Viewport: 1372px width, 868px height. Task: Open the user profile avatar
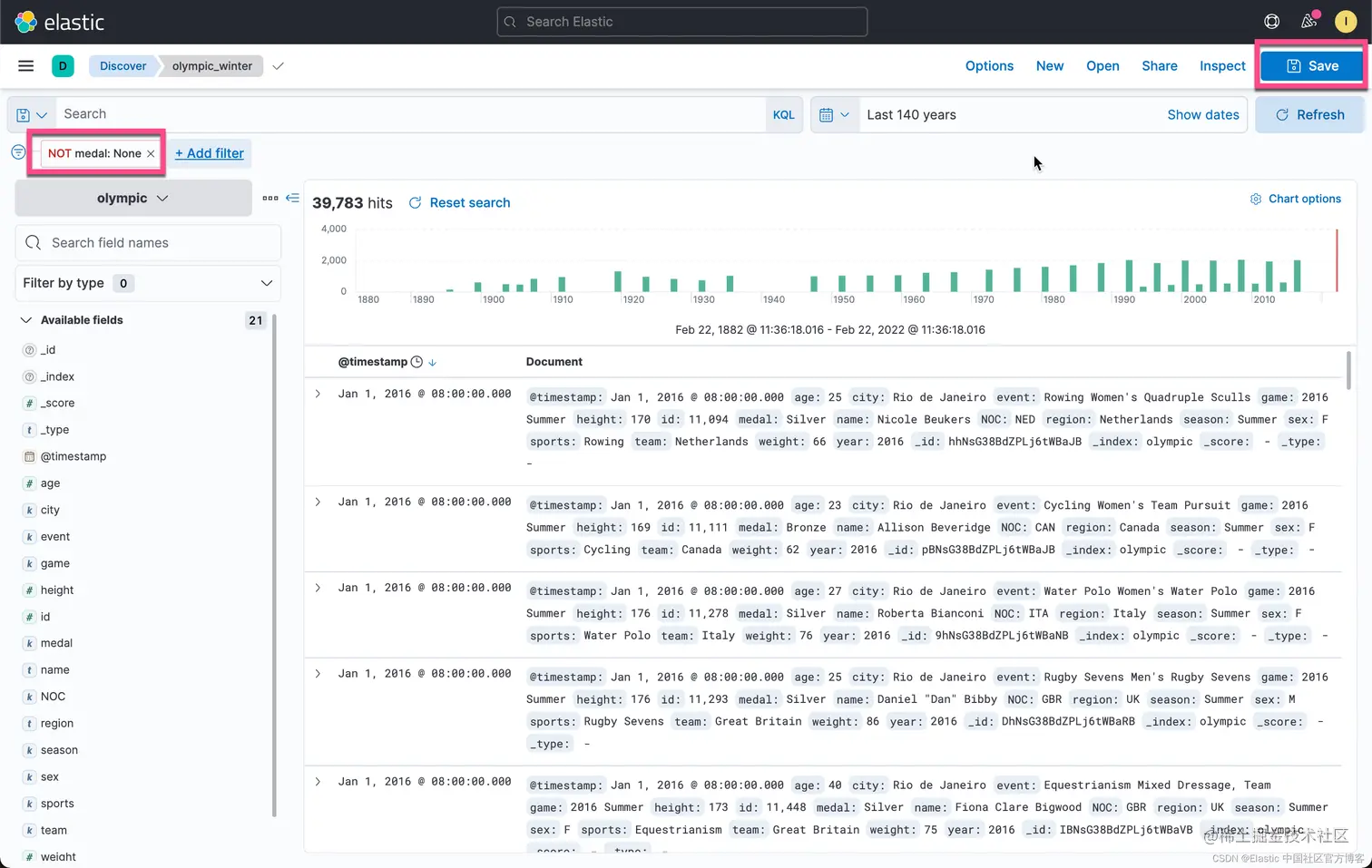(x=1346, y=22)
